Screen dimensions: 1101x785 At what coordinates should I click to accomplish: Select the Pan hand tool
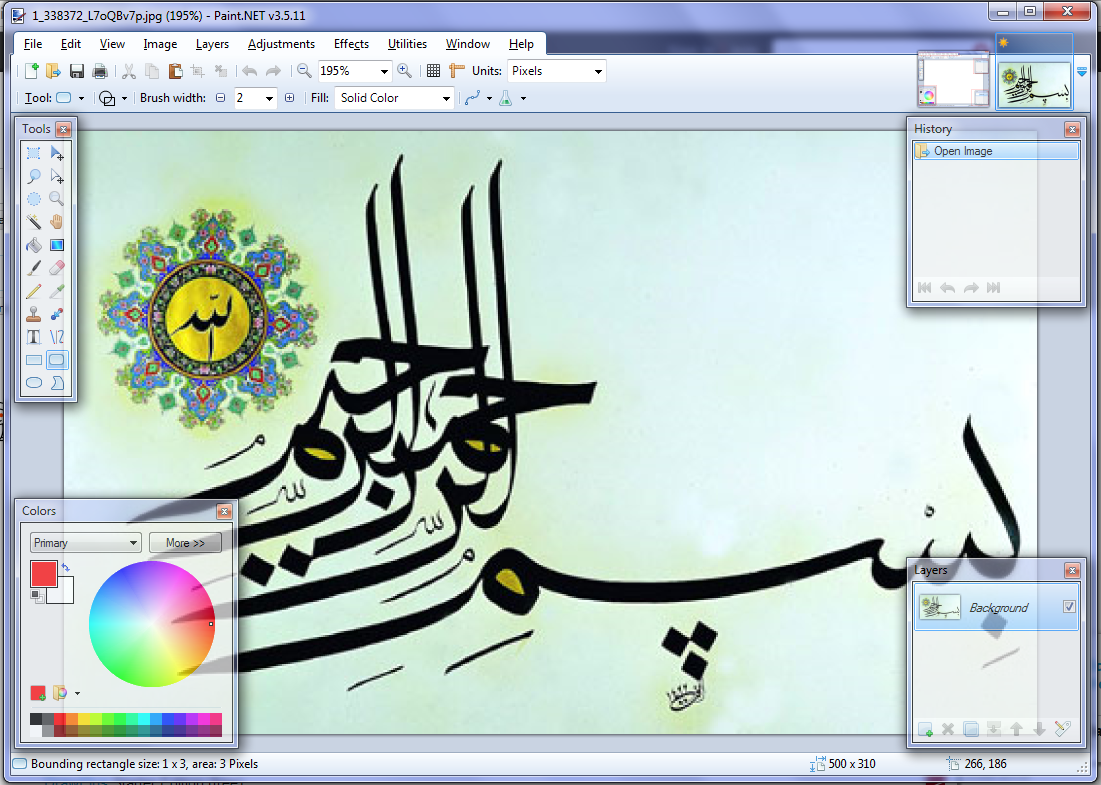tap(57, 223)
